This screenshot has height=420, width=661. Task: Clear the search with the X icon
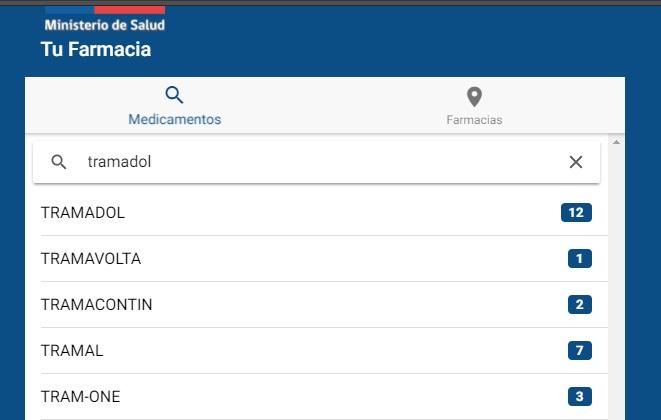(576, 162)
